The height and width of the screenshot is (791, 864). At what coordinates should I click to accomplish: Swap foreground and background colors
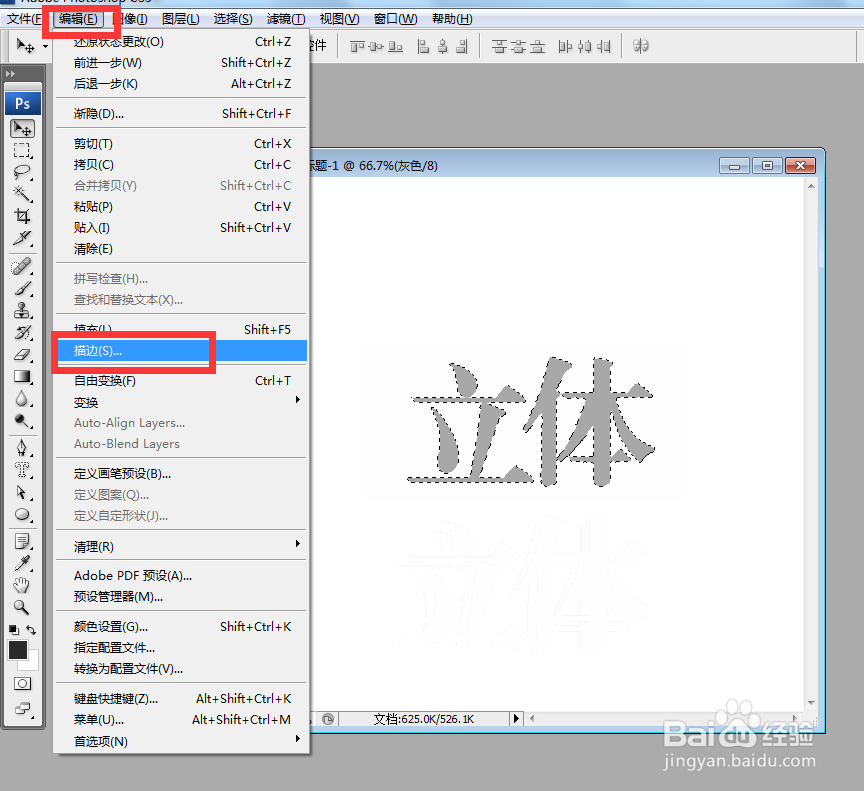point(31,630)
